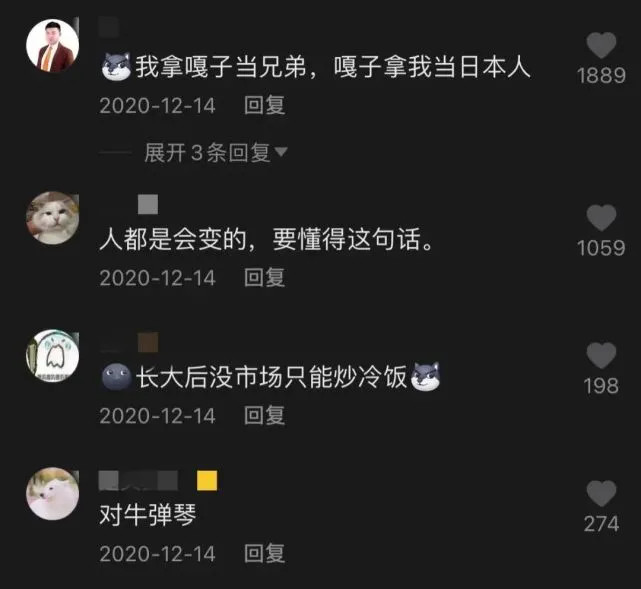Like the comment with 1059 likes

[601, 217]
